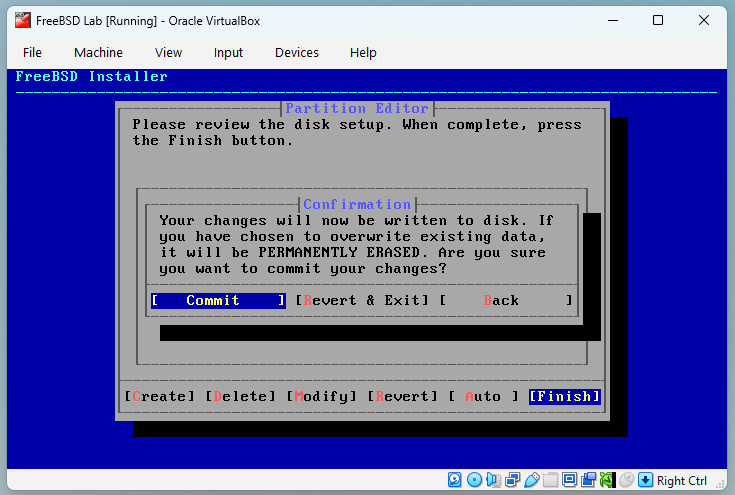Choose Revert & Exit in Confirmation dialog

[x=362, y=300]
